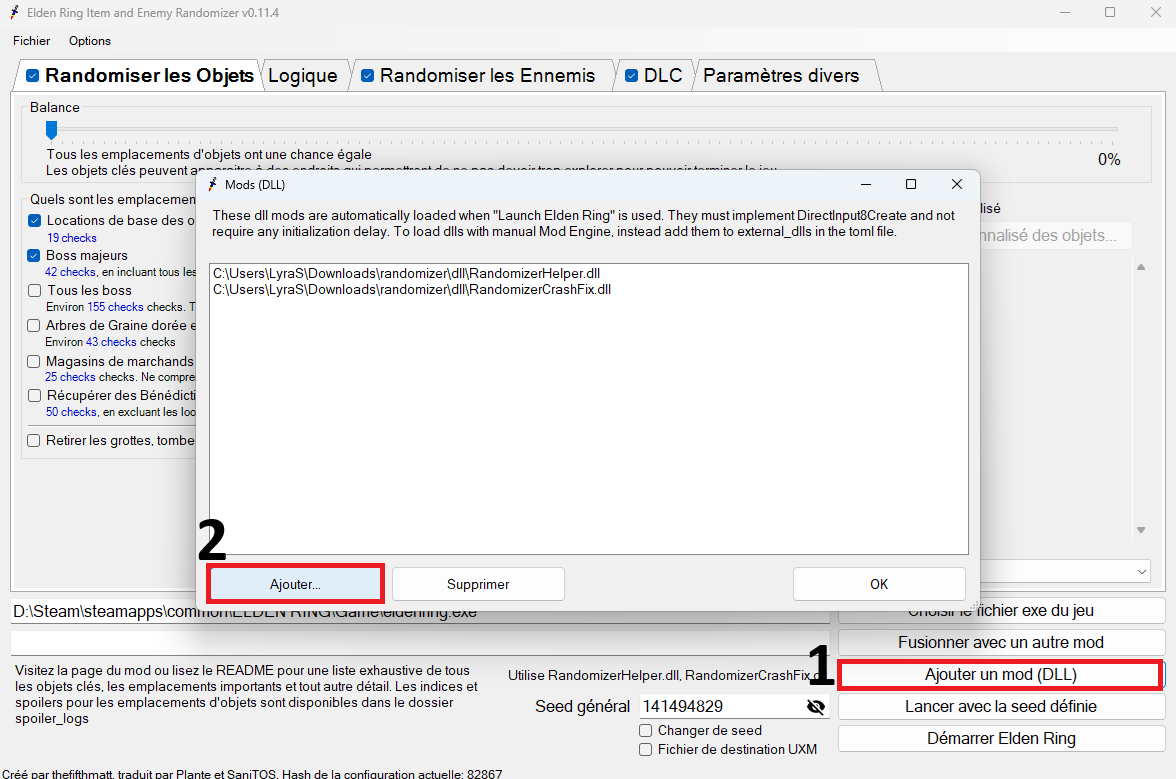Image resolution: width=1176 pixels, height=779 pixels.
Task: Uncheck Locations de base checkbox
Action: tap(34, 220)
